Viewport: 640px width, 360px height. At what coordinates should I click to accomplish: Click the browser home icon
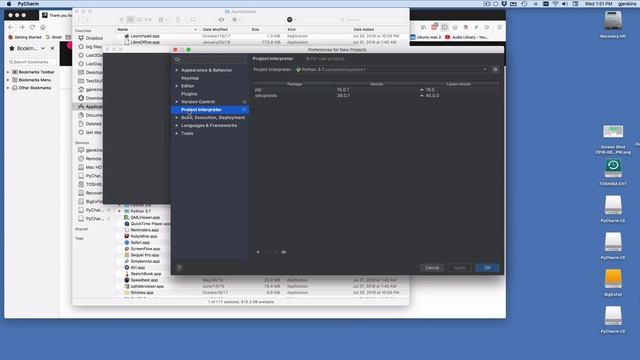click(43, 27)
